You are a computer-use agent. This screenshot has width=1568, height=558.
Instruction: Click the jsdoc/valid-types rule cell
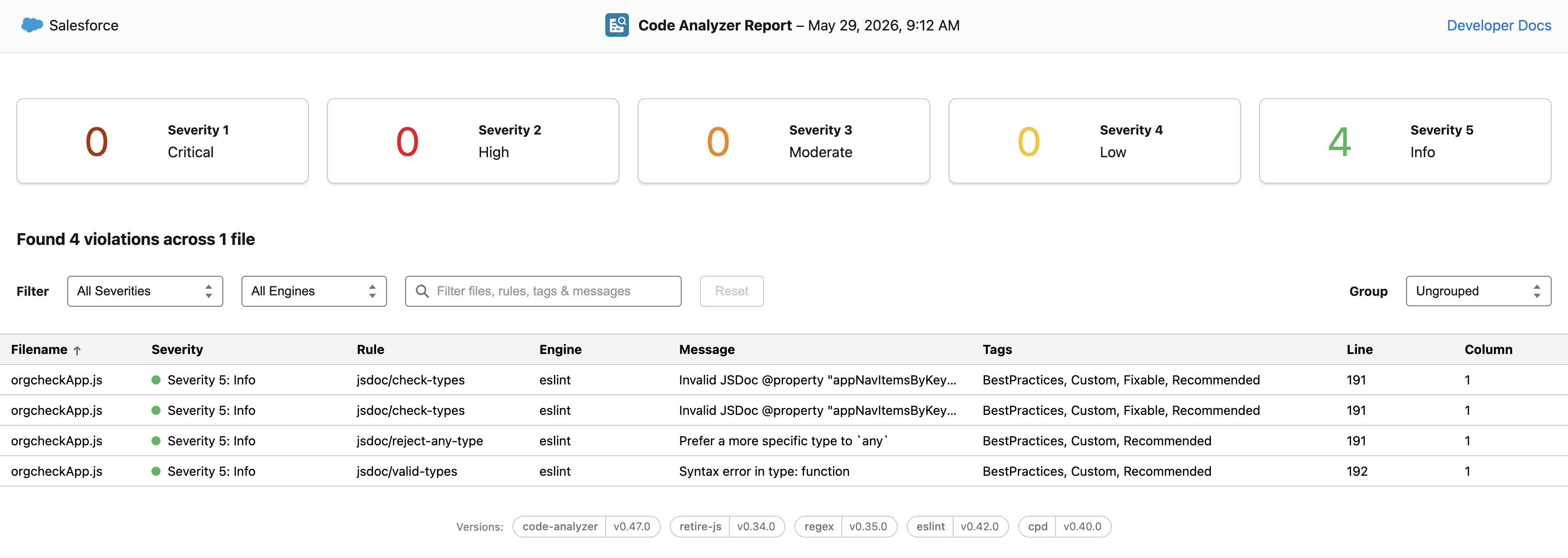407,471
